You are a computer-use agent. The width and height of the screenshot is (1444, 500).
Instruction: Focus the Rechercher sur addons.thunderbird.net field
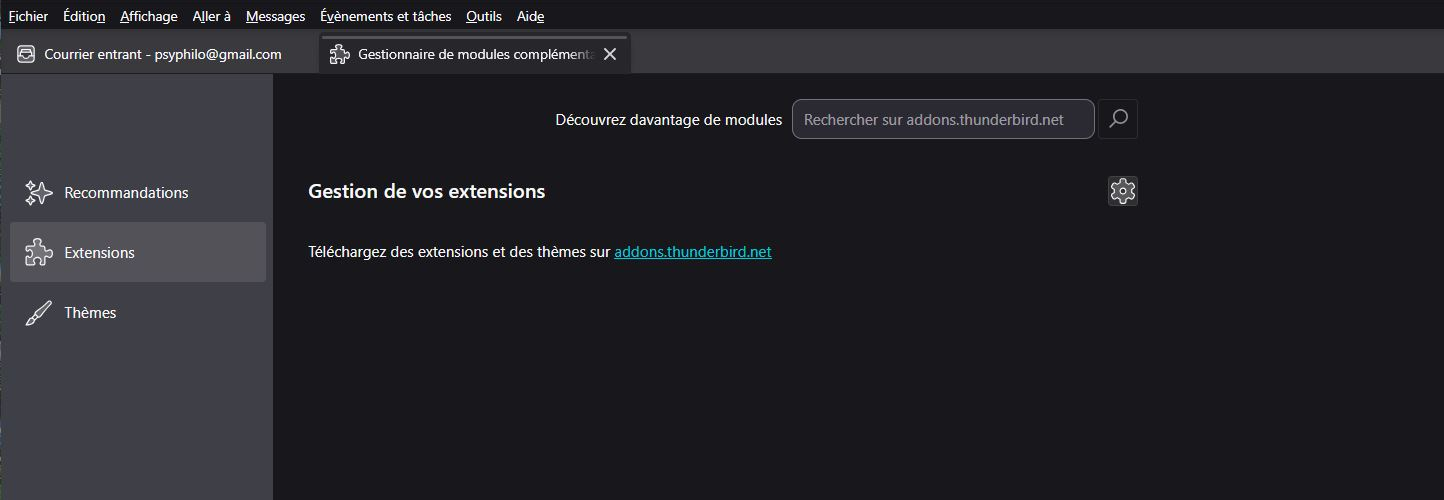tap(942, 119)
